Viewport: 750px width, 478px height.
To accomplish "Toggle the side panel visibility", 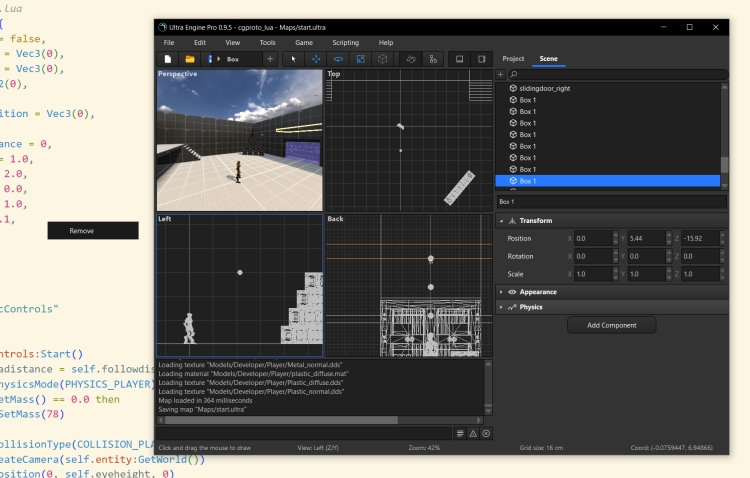I will tap(482, 60).
